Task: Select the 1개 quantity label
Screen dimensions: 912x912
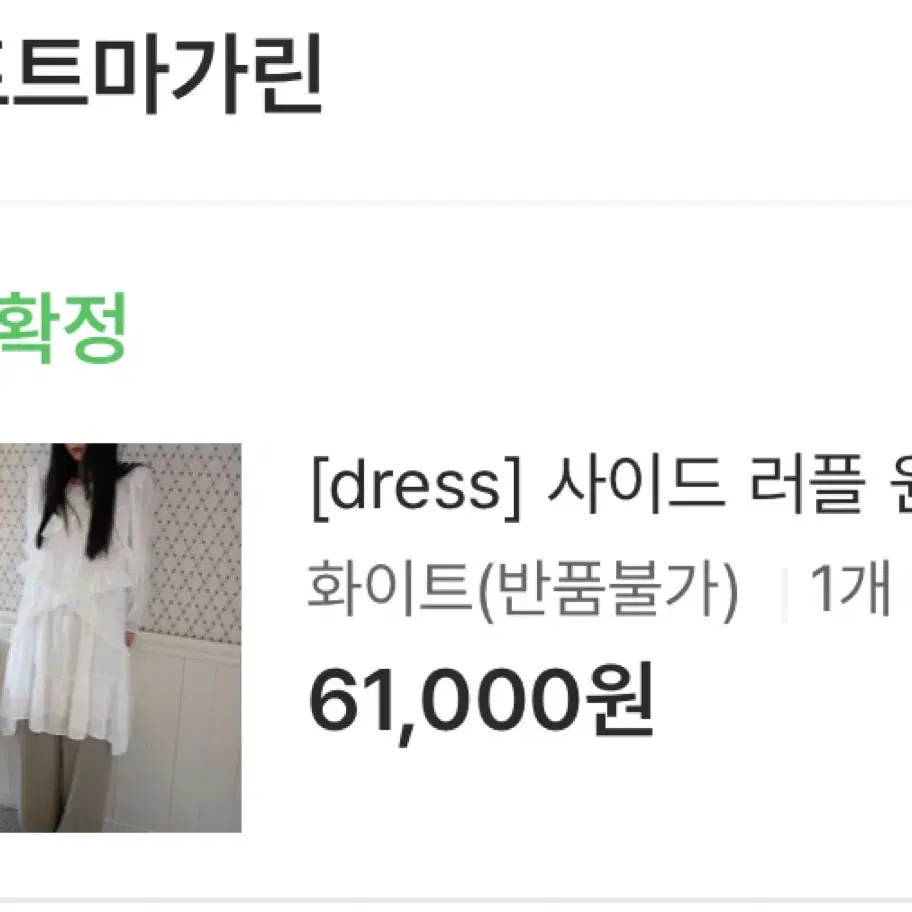Action: pos(850,589)
